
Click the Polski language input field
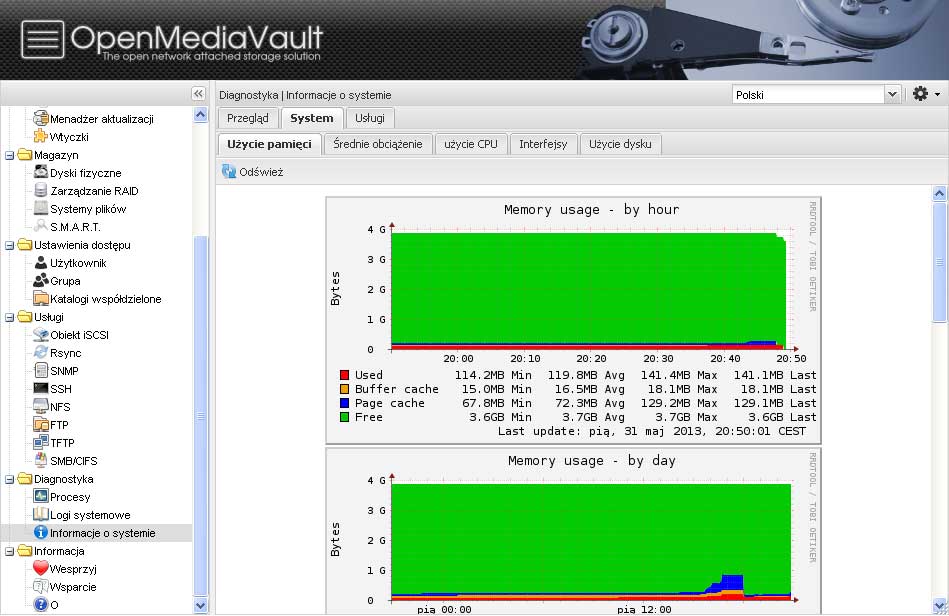[809, 94]
